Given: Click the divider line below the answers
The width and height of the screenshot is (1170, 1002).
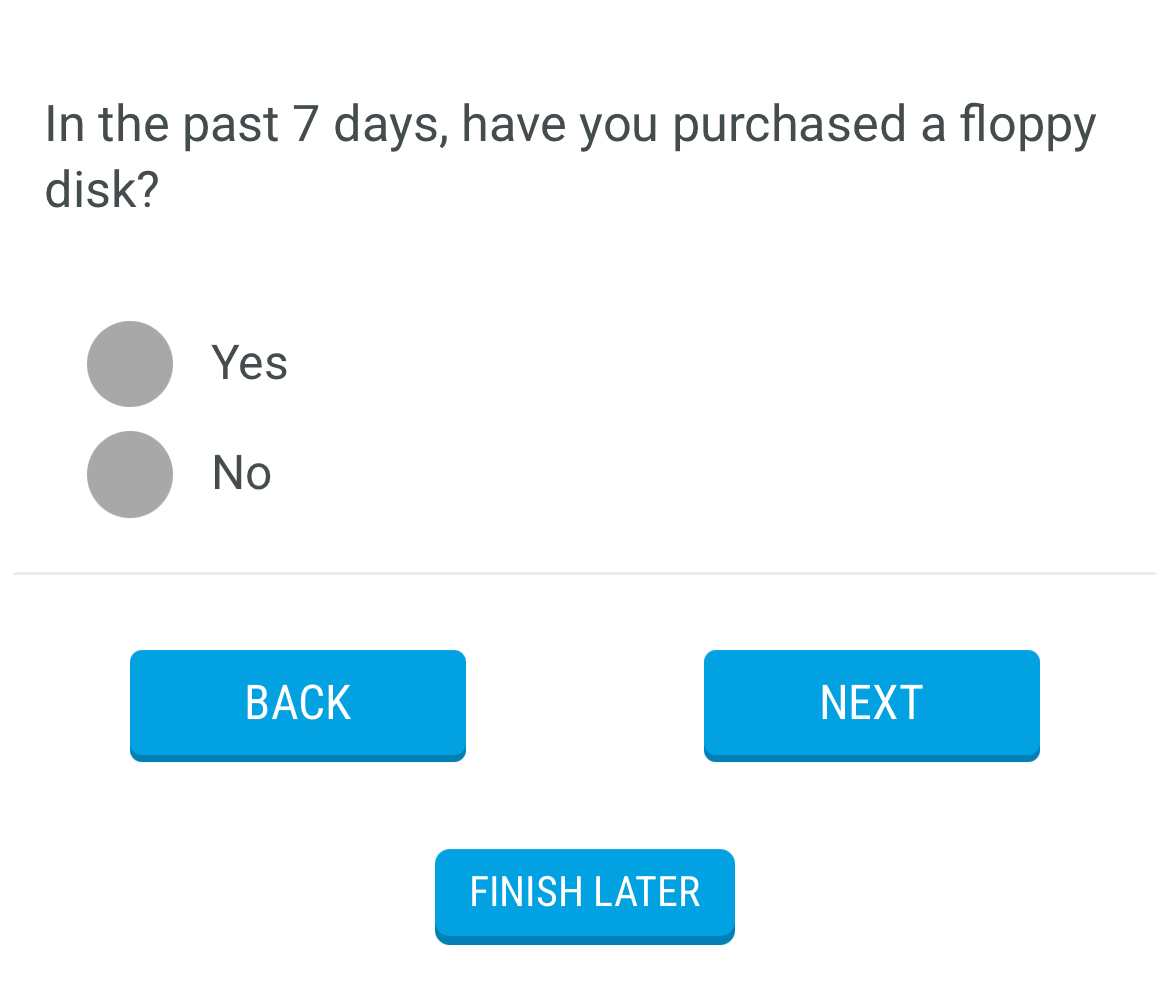Looking at the screenshot, I should (585, 574).
